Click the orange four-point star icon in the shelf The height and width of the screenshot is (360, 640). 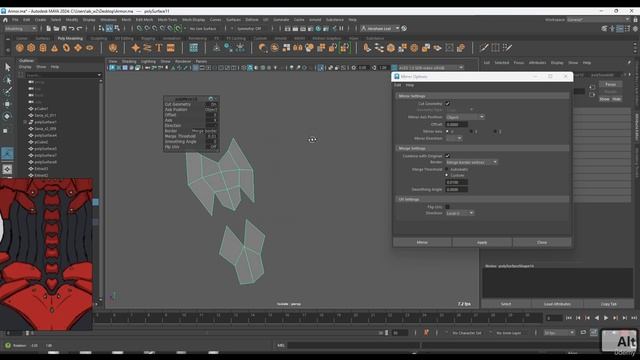tap(136, 48)
